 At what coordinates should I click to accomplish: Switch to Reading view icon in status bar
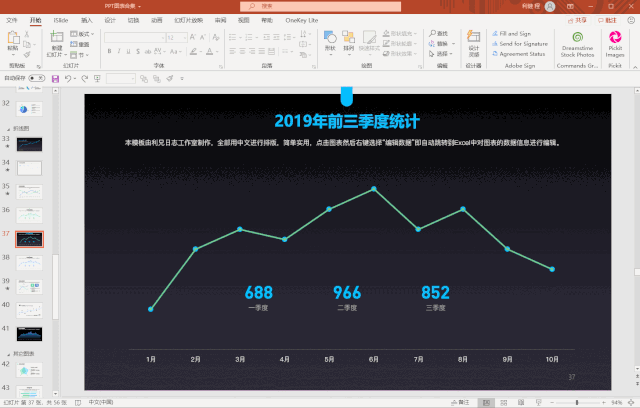tap(521, 403)
